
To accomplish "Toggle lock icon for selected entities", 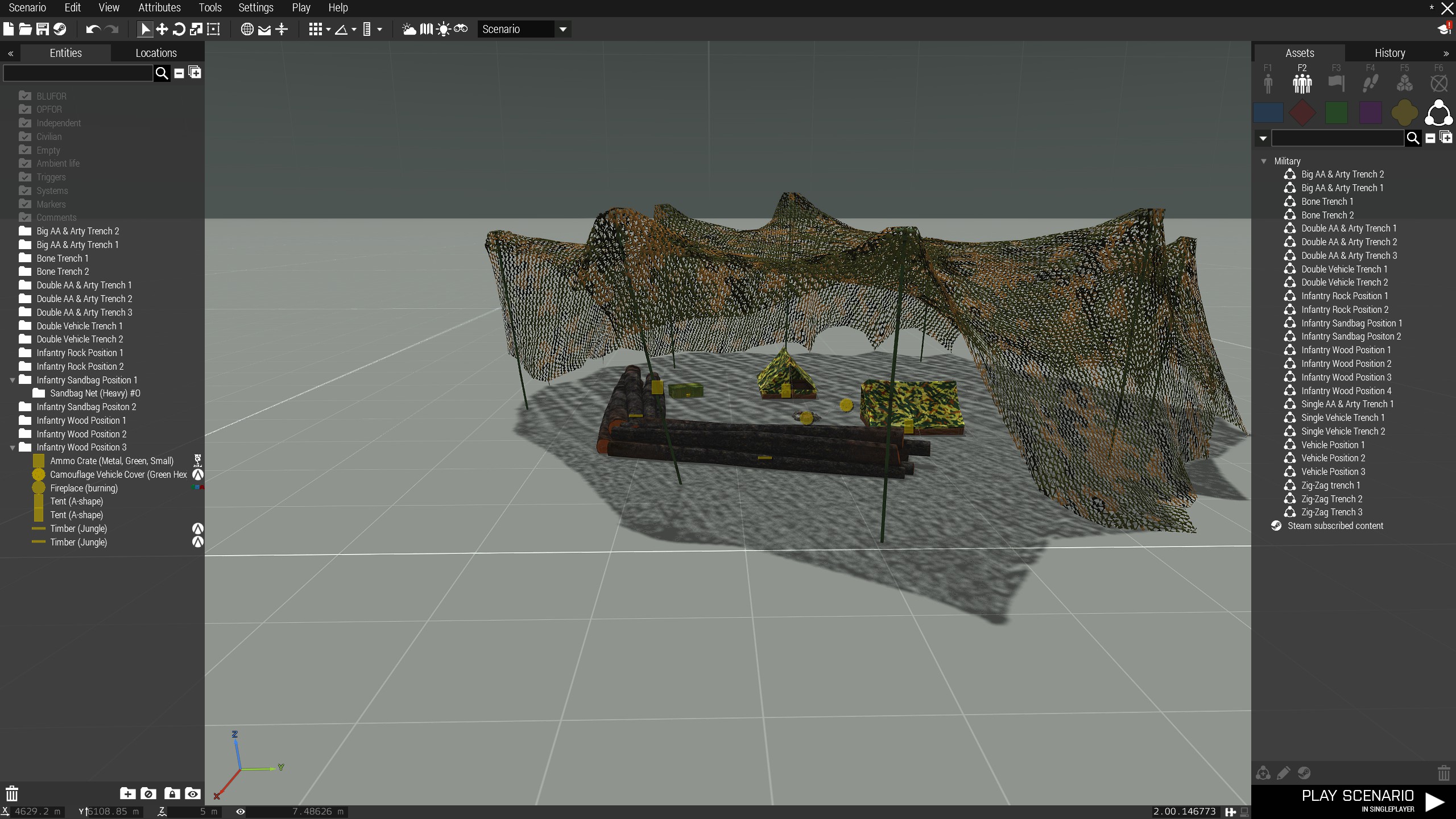I will tap(172, 793).
